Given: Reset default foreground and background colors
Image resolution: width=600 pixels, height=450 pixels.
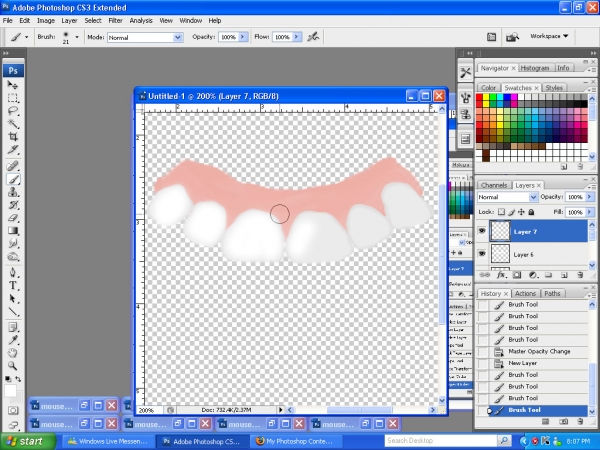Looking at the screenshot, I should [8, 379].
